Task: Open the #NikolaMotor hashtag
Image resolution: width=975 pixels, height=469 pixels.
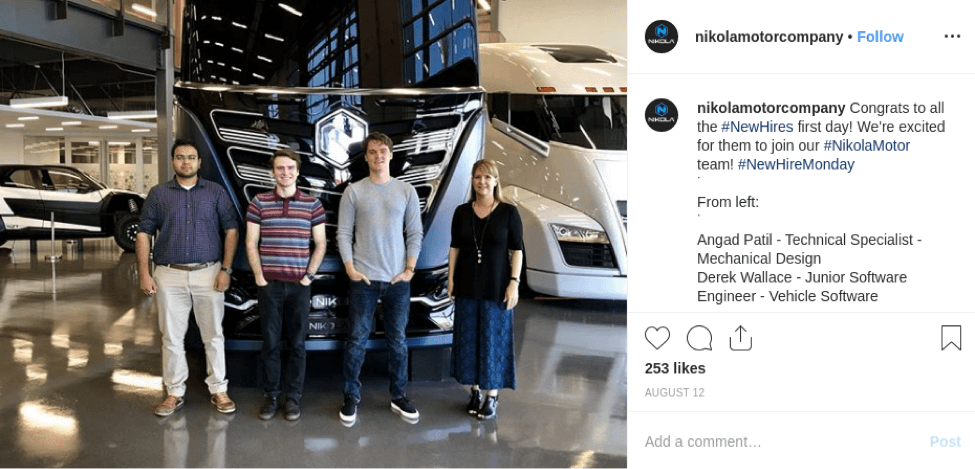Action: coord(866,146)
